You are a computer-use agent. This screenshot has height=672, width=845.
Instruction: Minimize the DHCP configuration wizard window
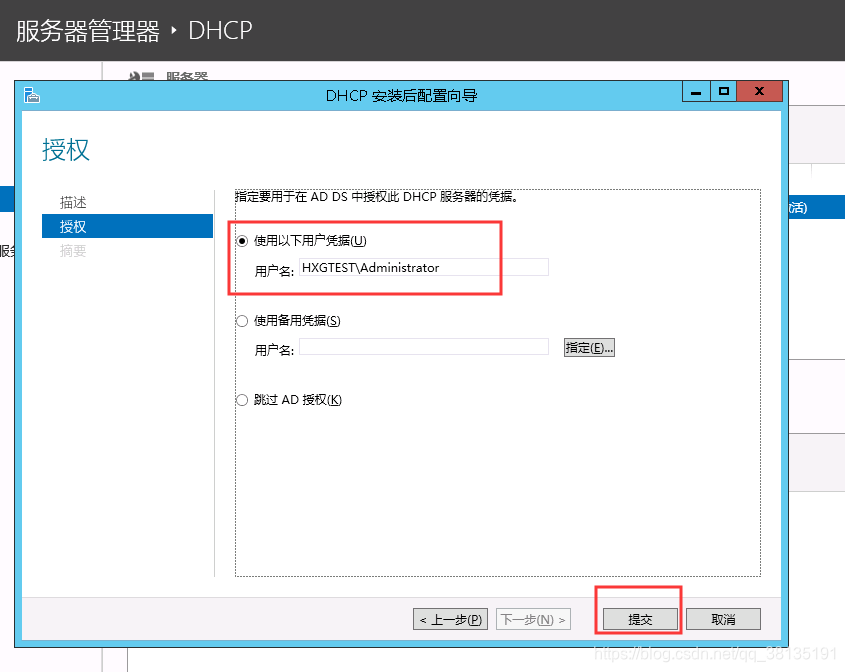(x=695, y=91)
